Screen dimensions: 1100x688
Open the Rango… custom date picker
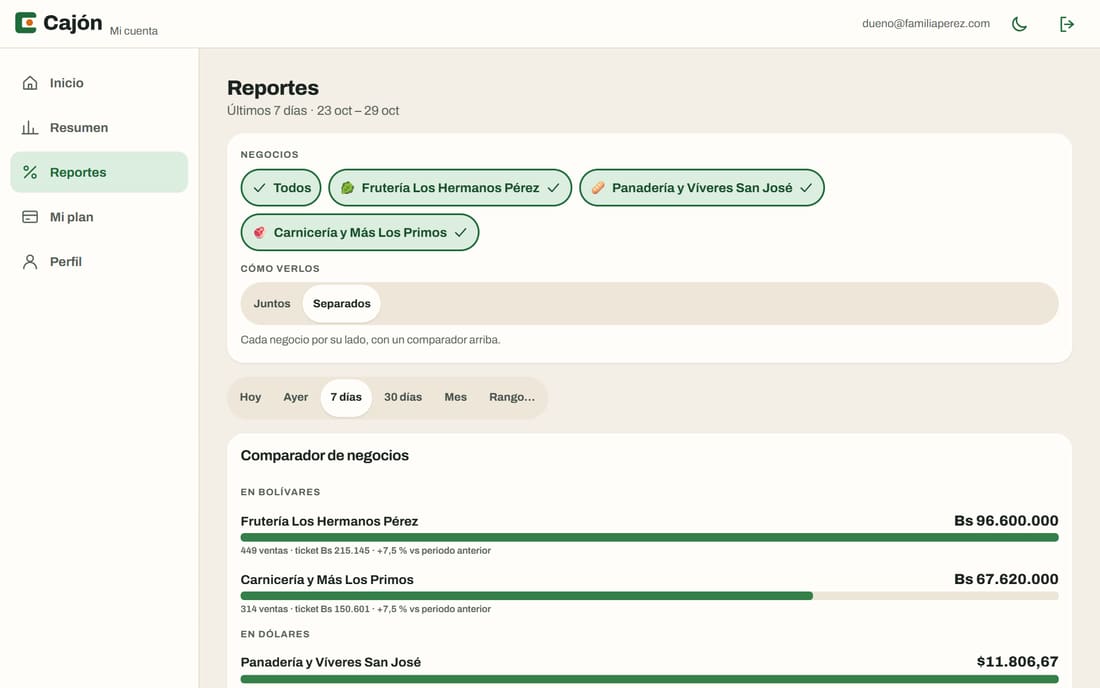(x=512, y=397)
